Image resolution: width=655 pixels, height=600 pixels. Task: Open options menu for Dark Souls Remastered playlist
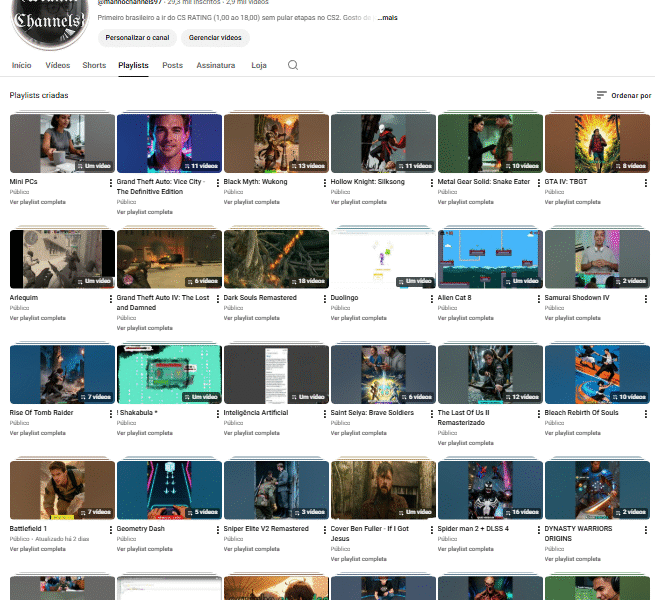325,299
